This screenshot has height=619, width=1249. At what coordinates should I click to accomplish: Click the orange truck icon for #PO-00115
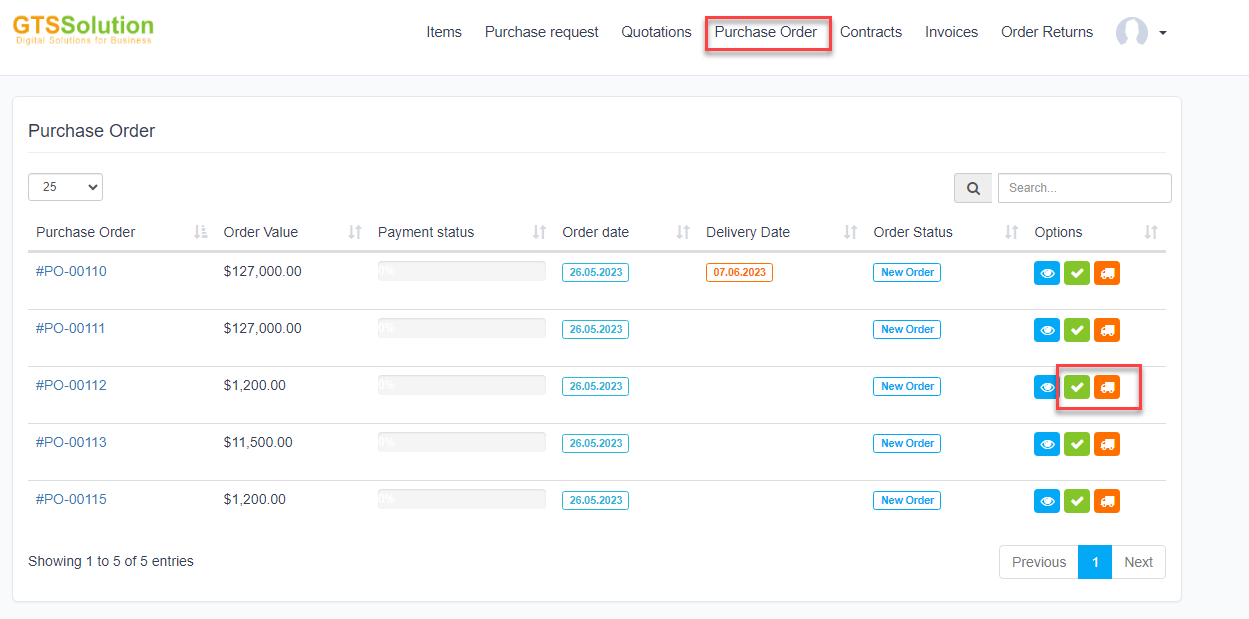[1106, 501]
